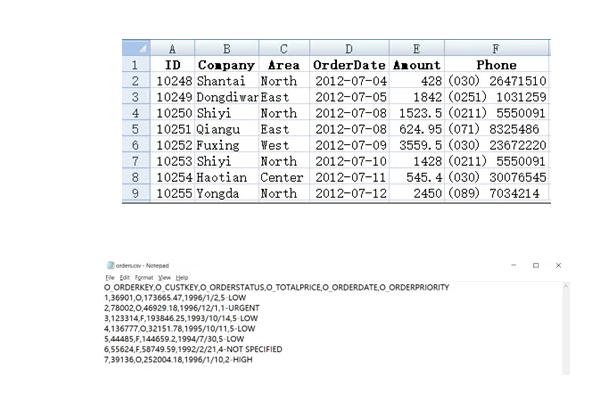The width and height of the screenshot is (612, 402).
Task: Click the Amount header cell
Action: pyautogui.click(x=417, y=64)
